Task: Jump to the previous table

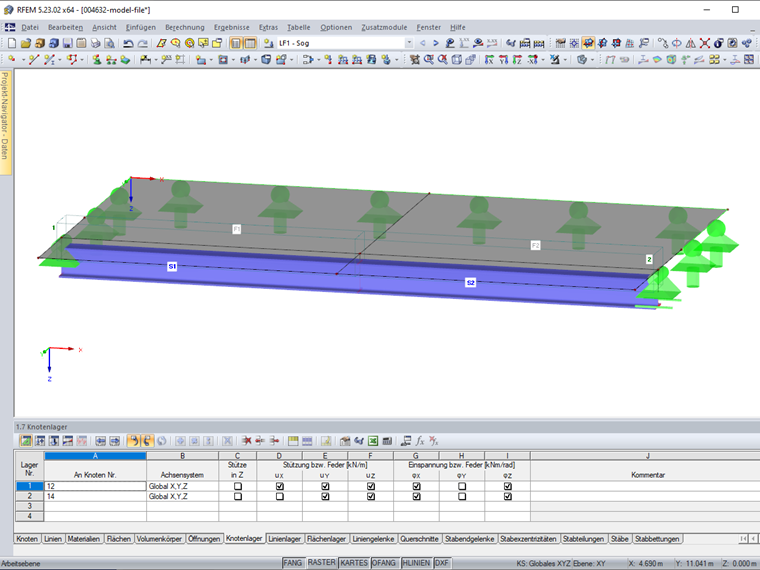Action: (x=100, y=441)
